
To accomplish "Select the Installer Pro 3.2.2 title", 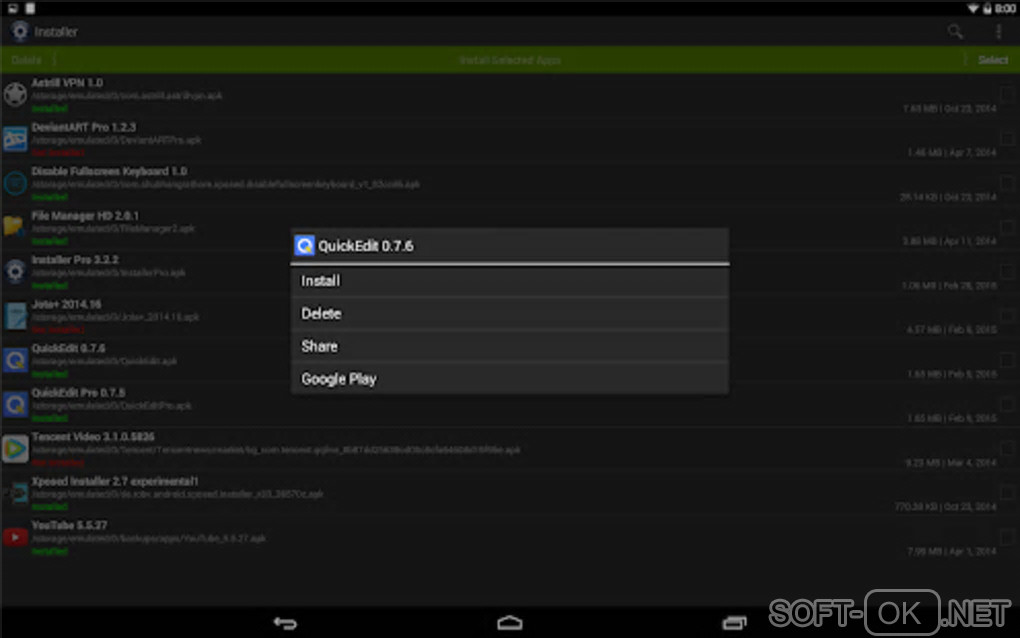I will (x=75, y=260).
